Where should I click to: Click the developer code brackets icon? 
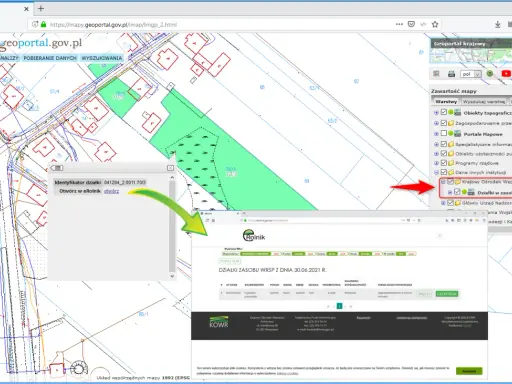(x=423, y=24)
